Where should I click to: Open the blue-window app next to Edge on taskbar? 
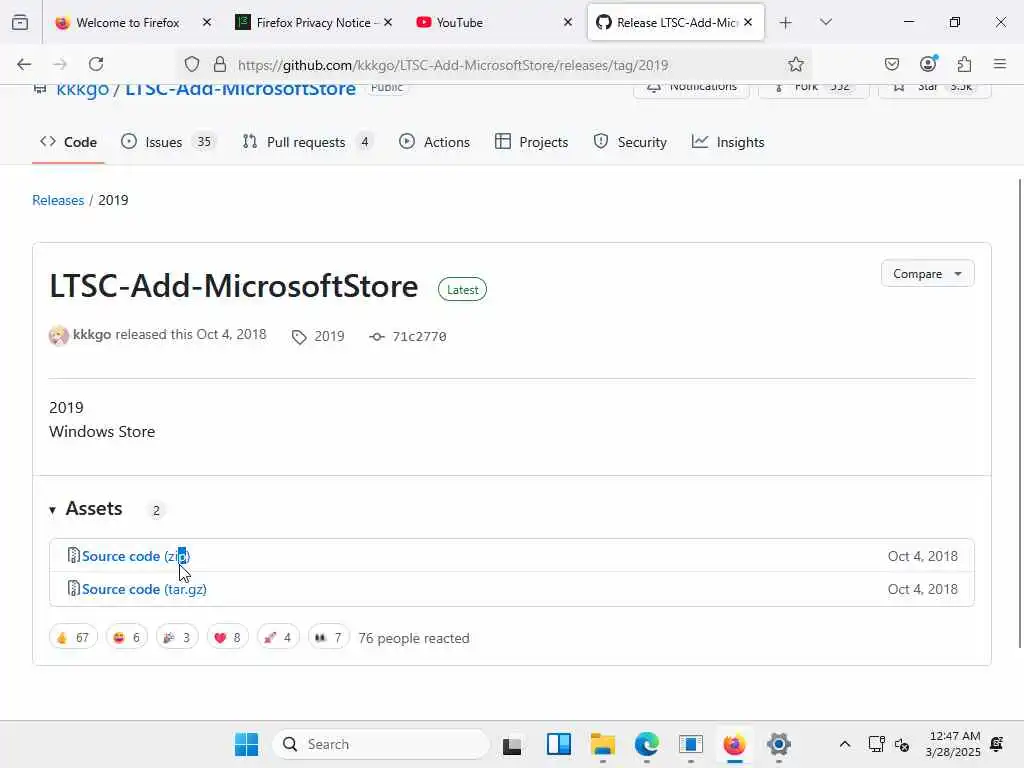(x=690, y=744)
